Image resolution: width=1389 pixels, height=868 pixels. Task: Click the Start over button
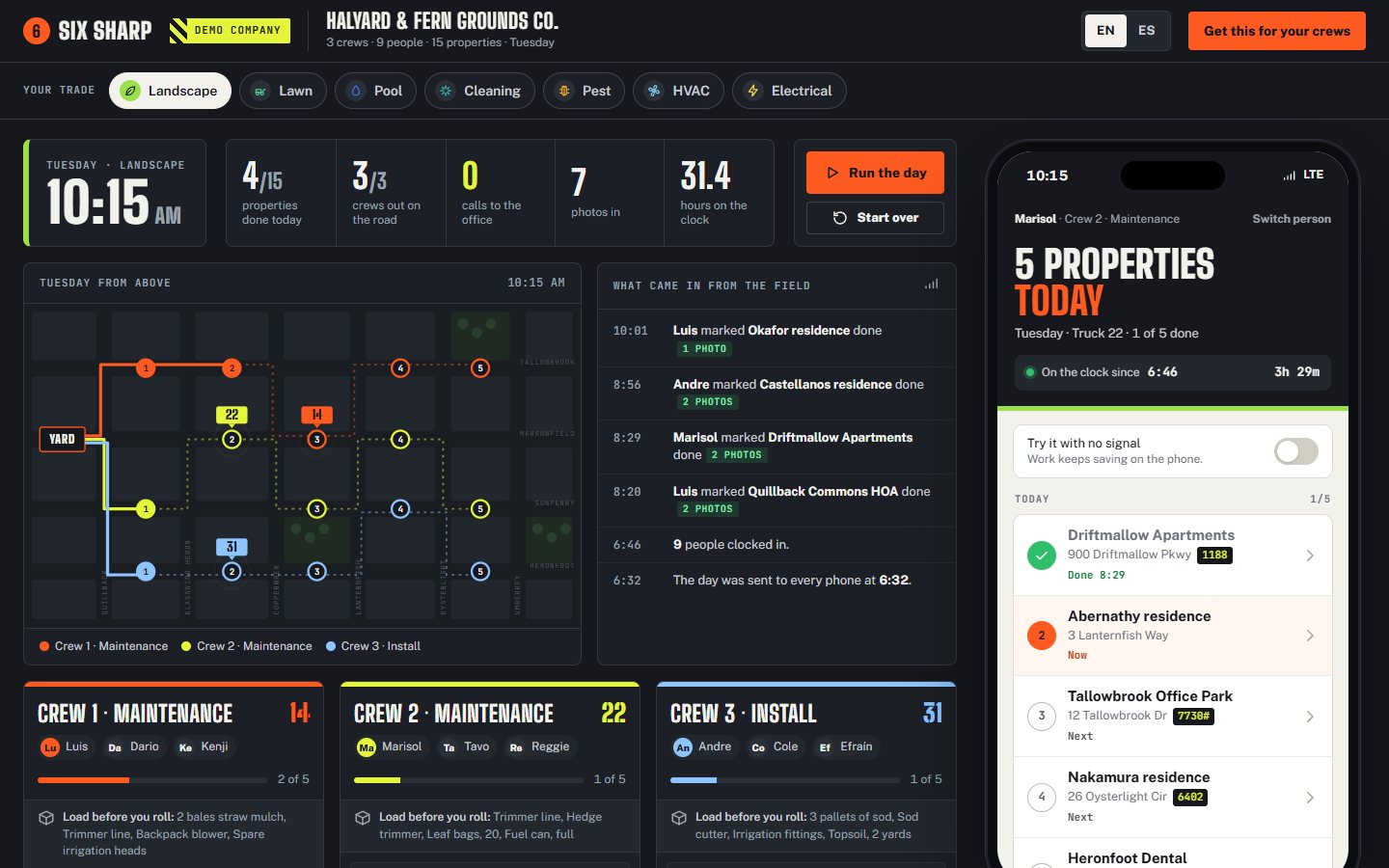(875, 218)
